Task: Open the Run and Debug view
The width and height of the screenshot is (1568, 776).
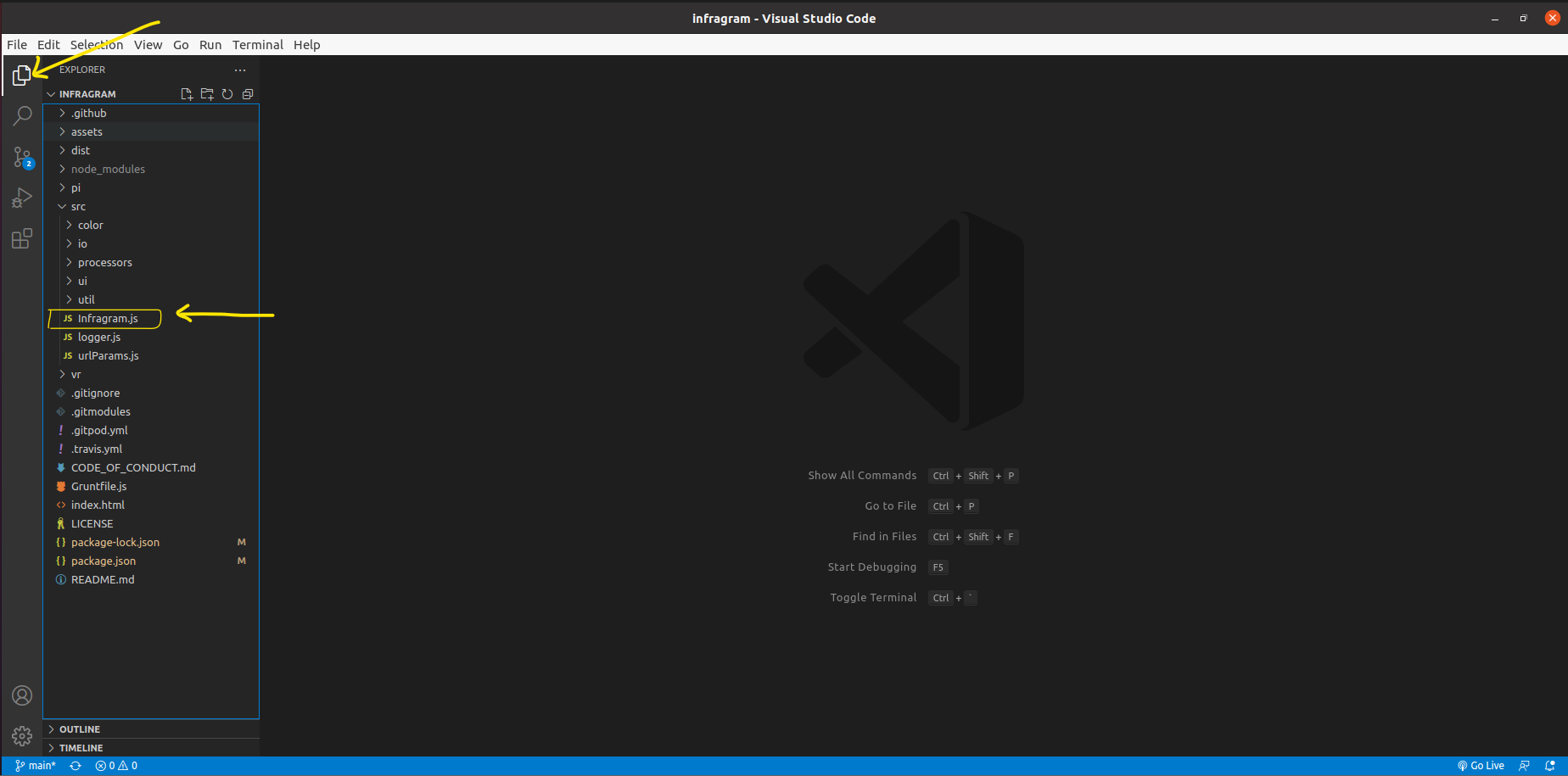Action: [22, 198]
